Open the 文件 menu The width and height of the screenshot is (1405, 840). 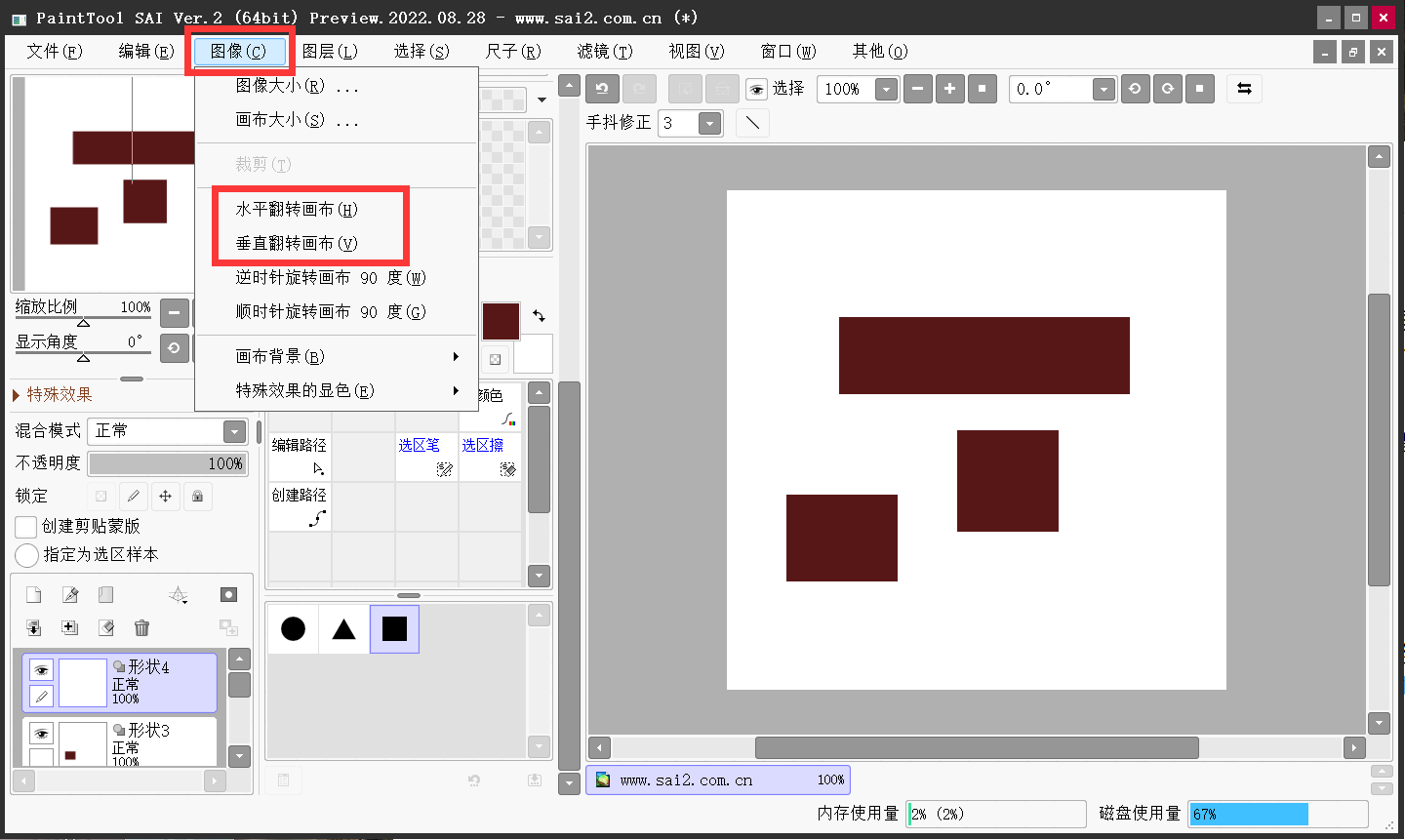click(x=55, y=51)
